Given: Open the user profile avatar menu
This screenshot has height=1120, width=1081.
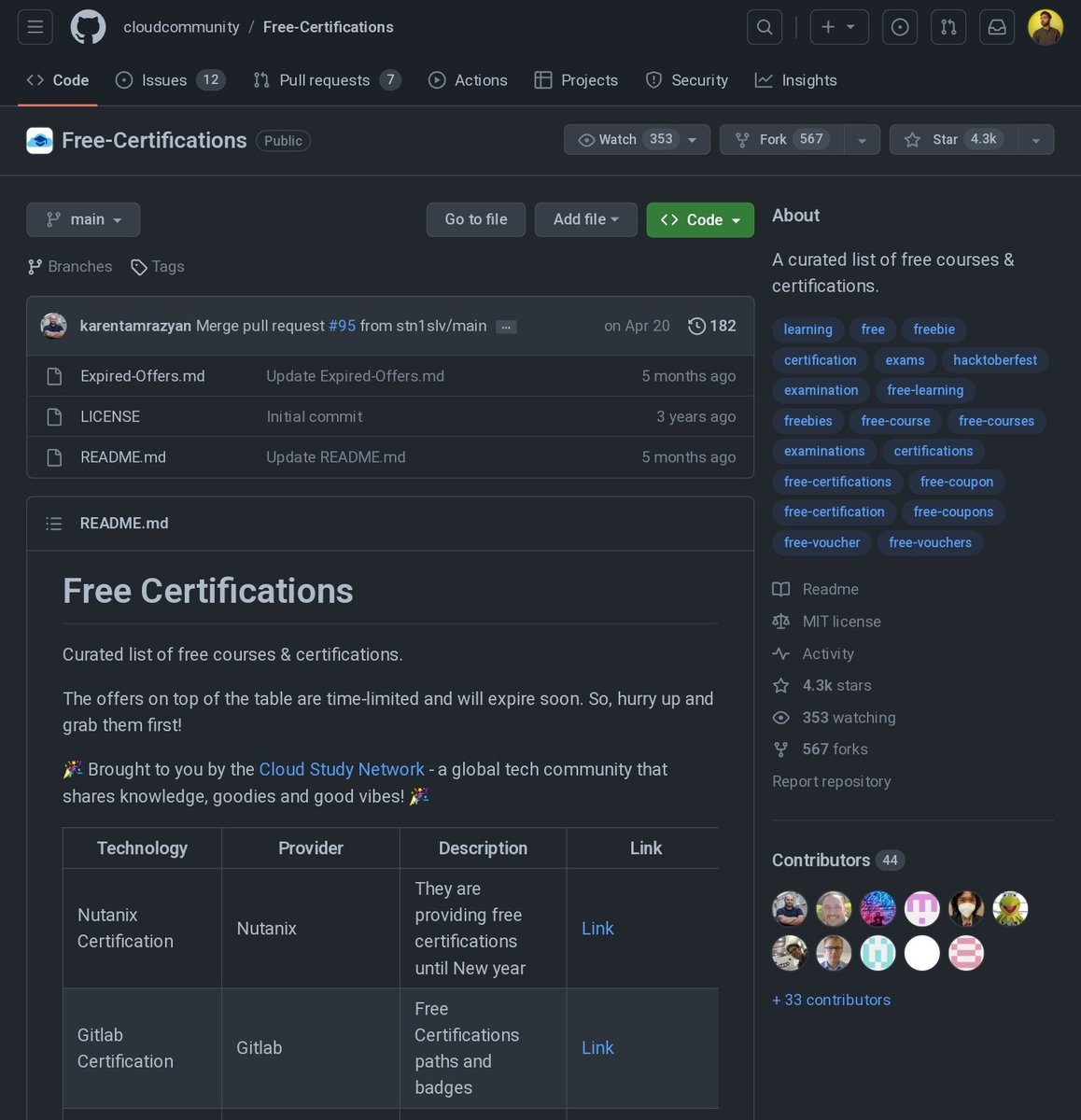Looking at the screenshot, I should 1046,27.
